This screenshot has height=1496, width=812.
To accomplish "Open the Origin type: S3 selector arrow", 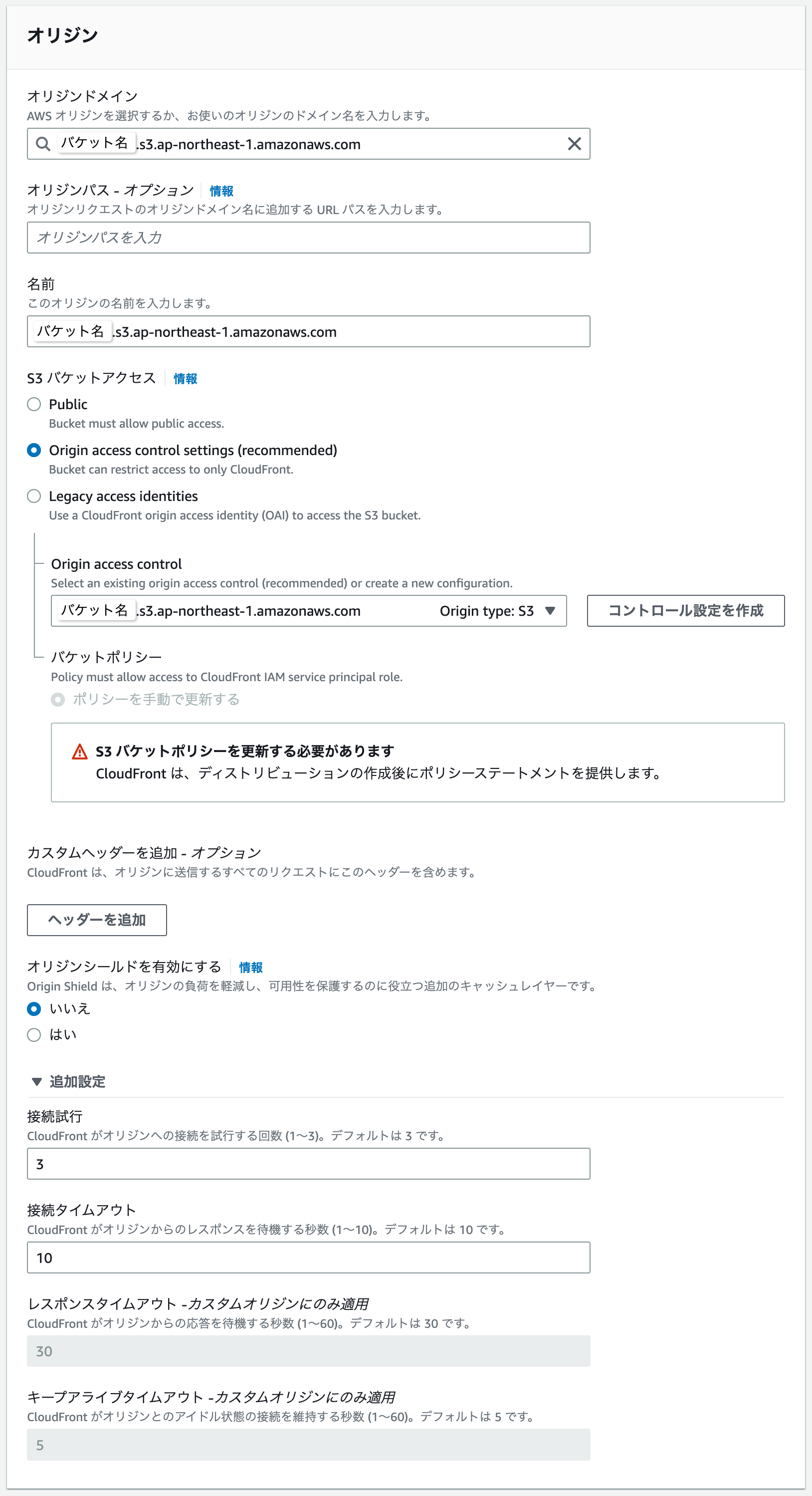I will tap(550, 610).
